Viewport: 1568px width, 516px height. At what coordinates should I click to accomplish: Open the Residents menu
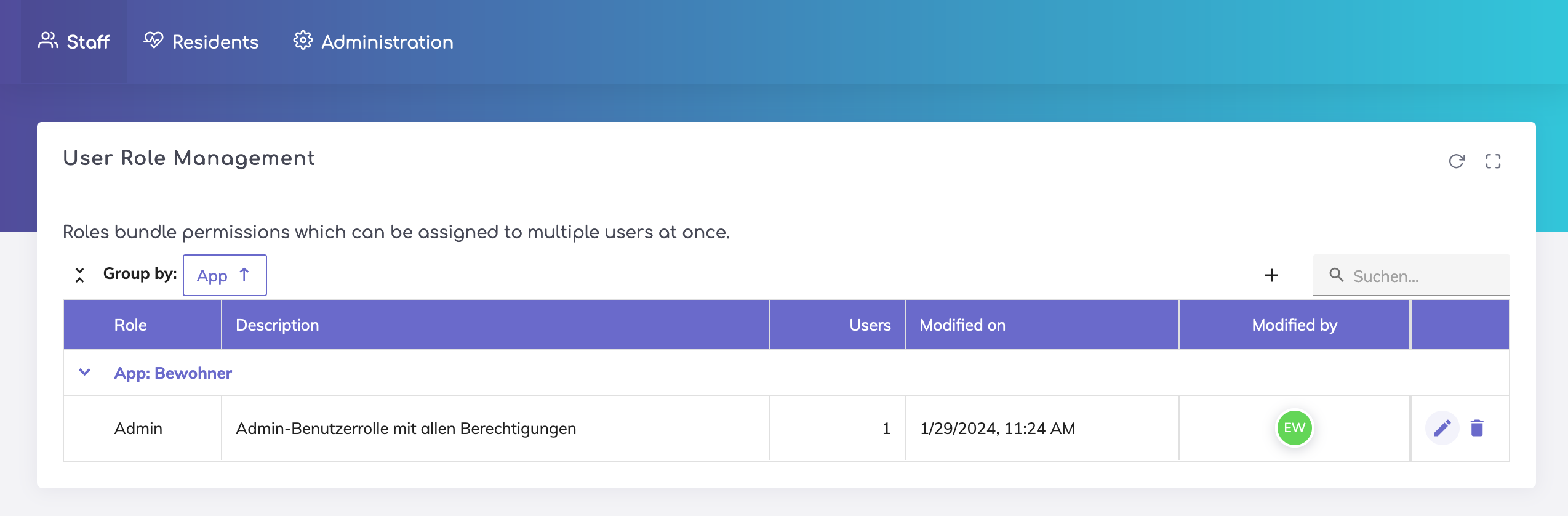pyautogui.click(x=201, y=42)
